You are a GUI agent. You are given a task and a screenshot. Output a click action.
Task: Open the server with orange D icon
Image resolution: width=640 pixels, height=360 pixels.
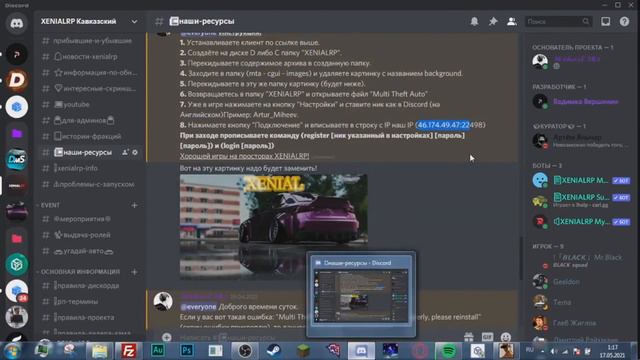click(x=17, y=80)
